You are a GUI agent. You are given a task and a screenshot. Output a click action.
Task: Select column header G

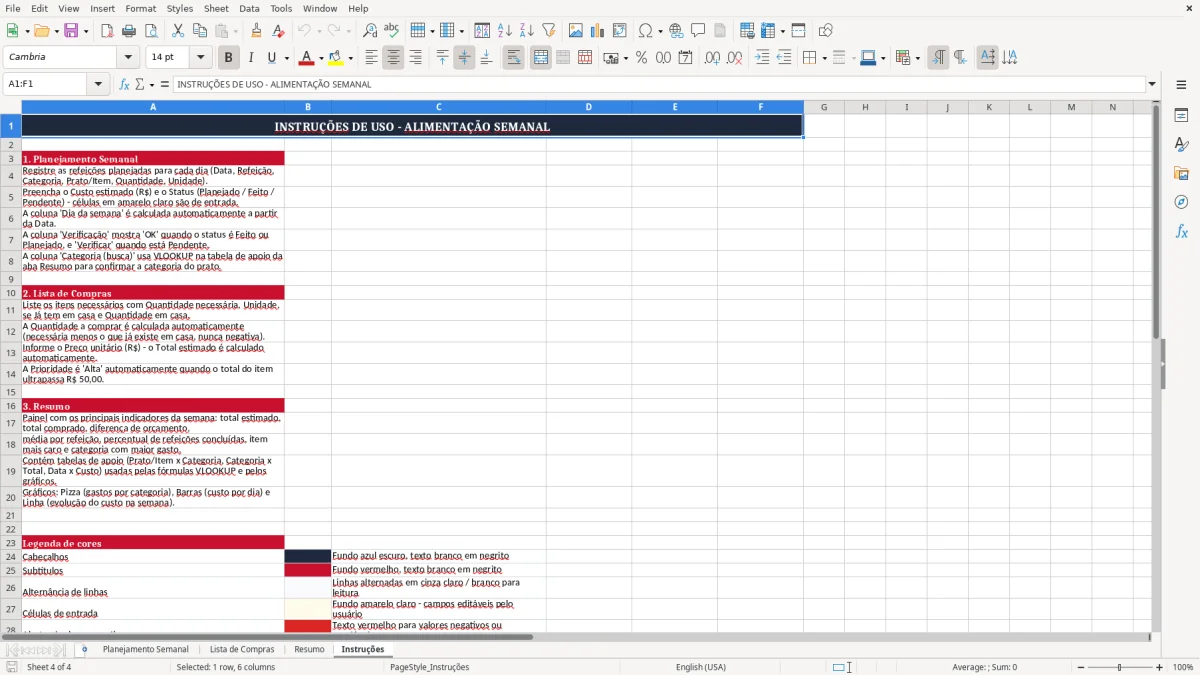click(x=824, y=107)
